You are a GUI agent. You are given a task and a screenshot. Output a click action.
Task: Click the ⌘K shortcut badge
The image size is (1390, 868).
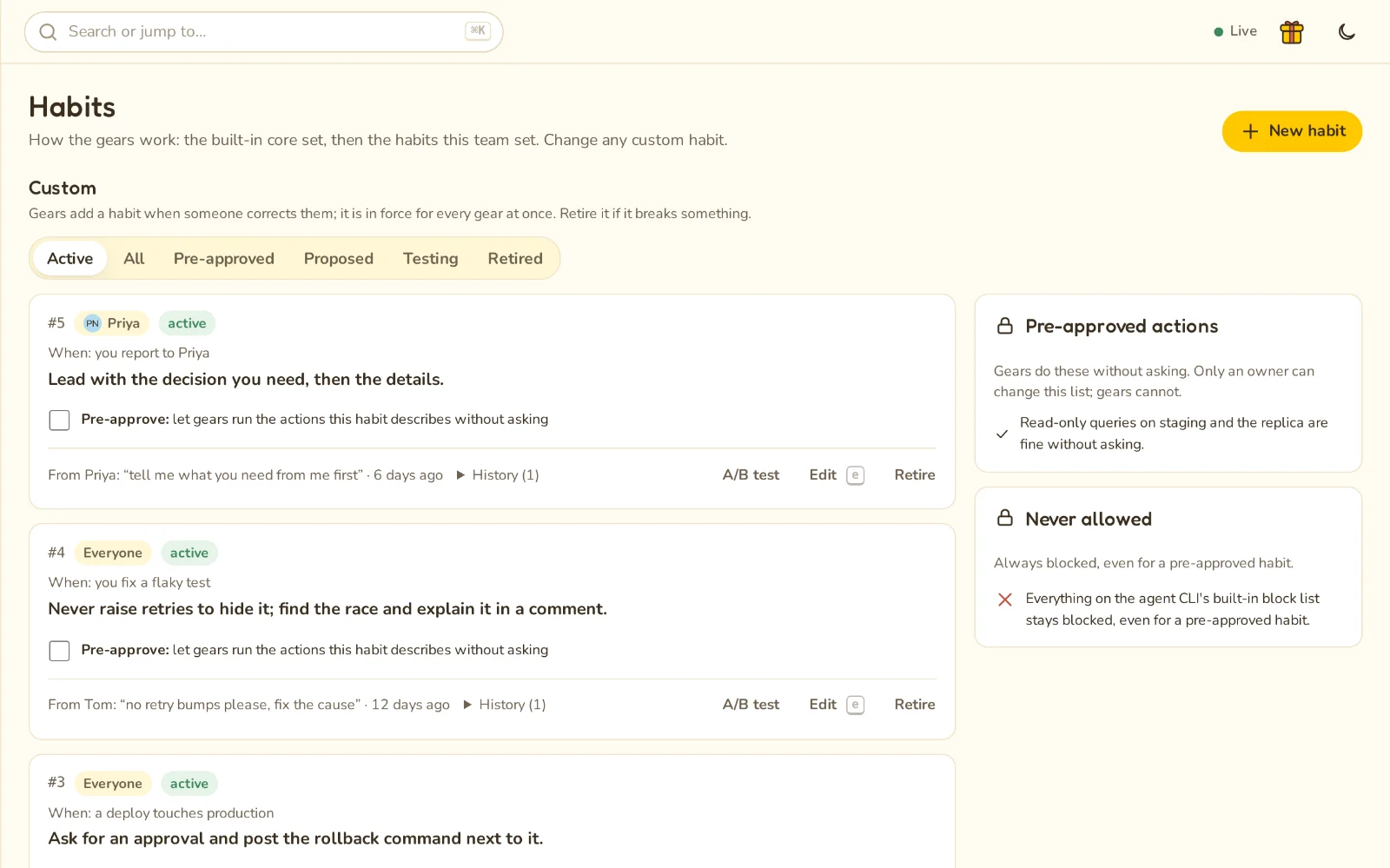[478, 31]
